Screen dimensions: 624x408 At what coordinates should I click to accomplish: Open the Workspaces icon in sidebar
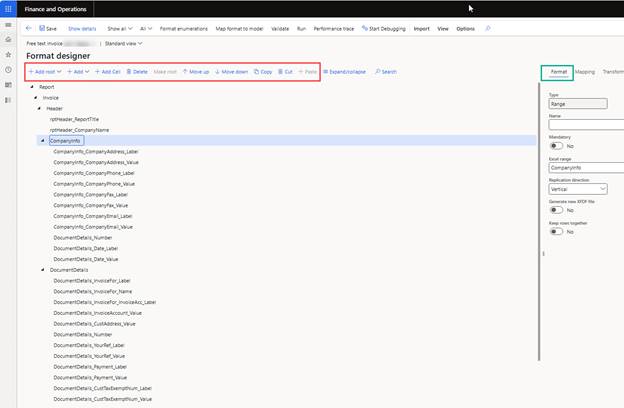click(8, 85)
